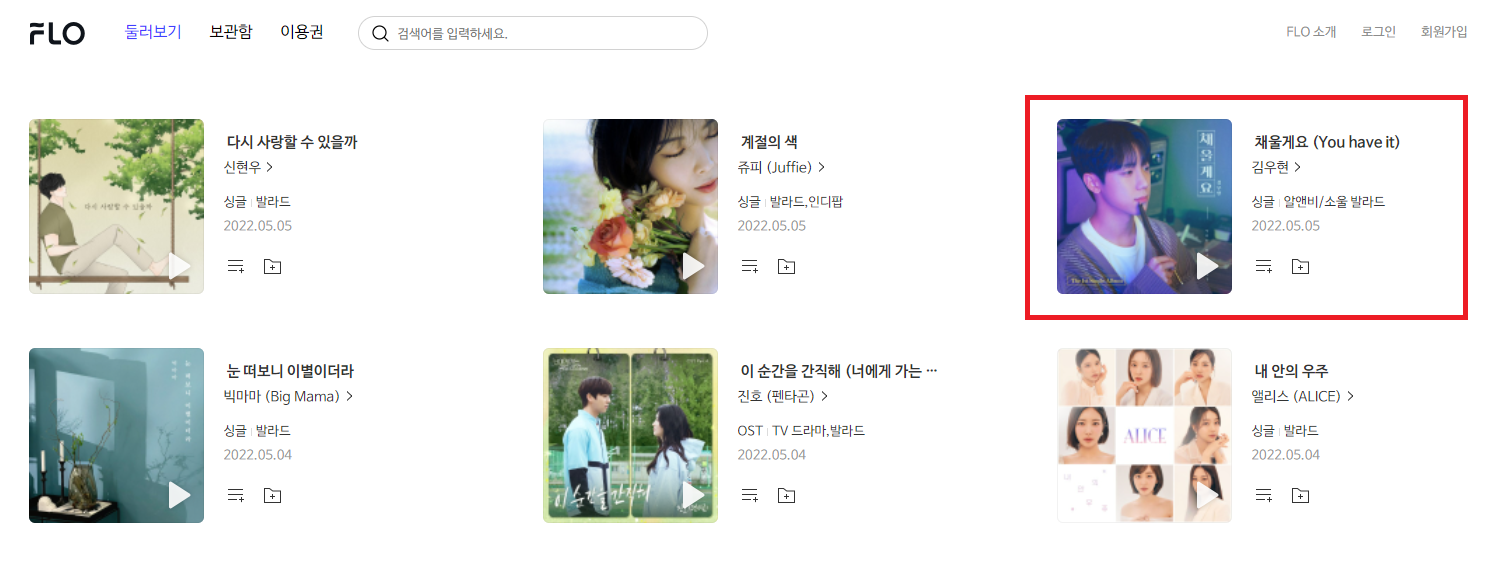Open artist page for 빅마마 (Big Mama)
This screenshot has width=1504, height=572.
[x=288, y=397]
